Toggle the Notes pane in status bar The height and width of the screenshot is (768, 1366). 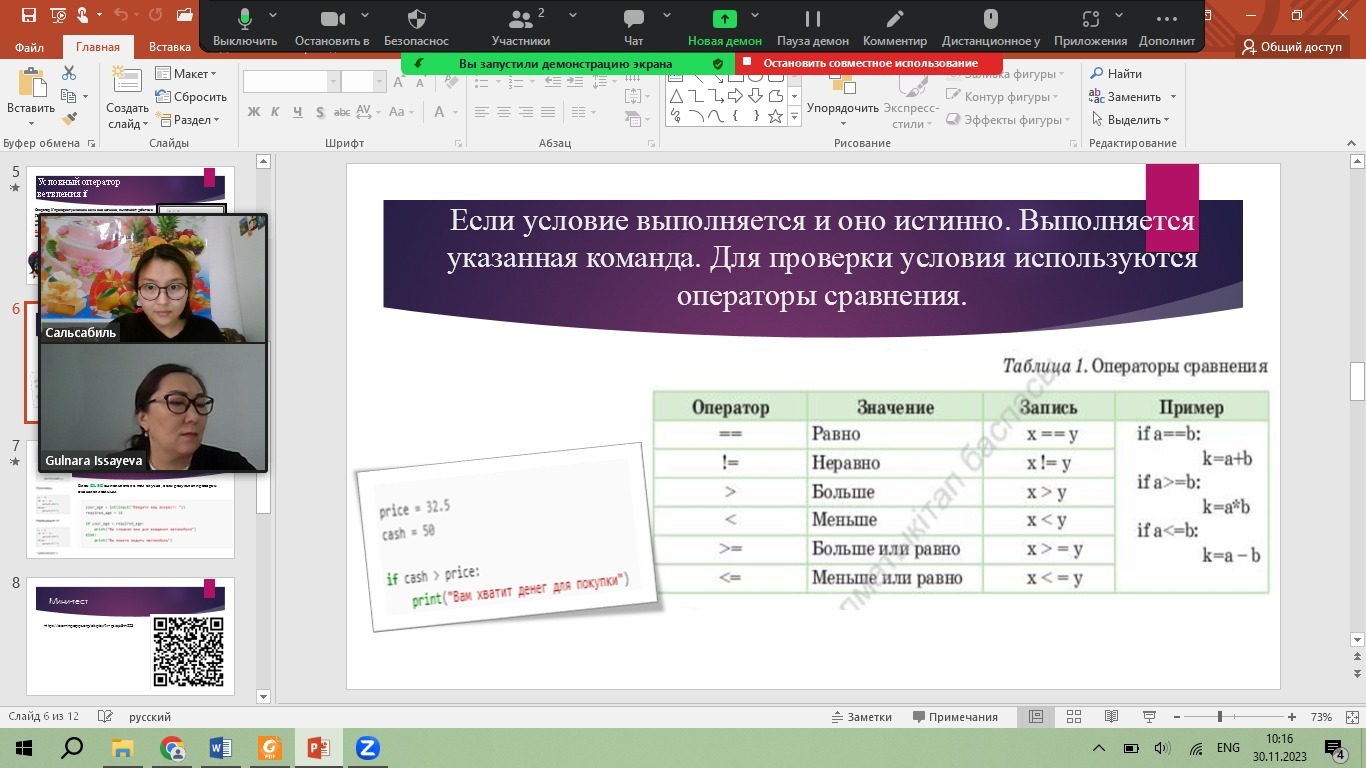(862, 717)
